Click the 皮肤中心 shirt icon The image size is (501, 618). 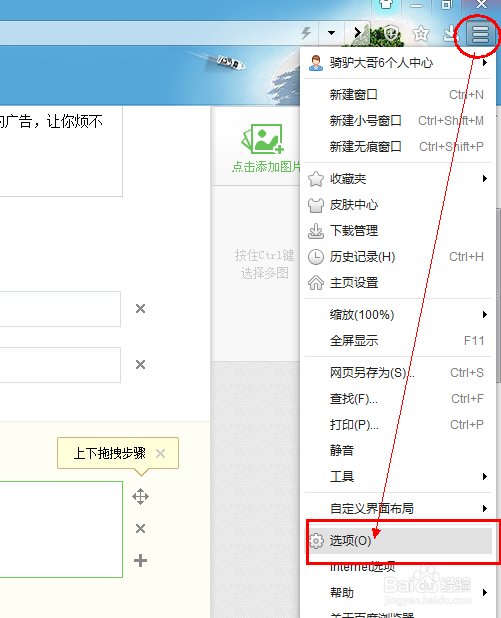click(316, 205)
